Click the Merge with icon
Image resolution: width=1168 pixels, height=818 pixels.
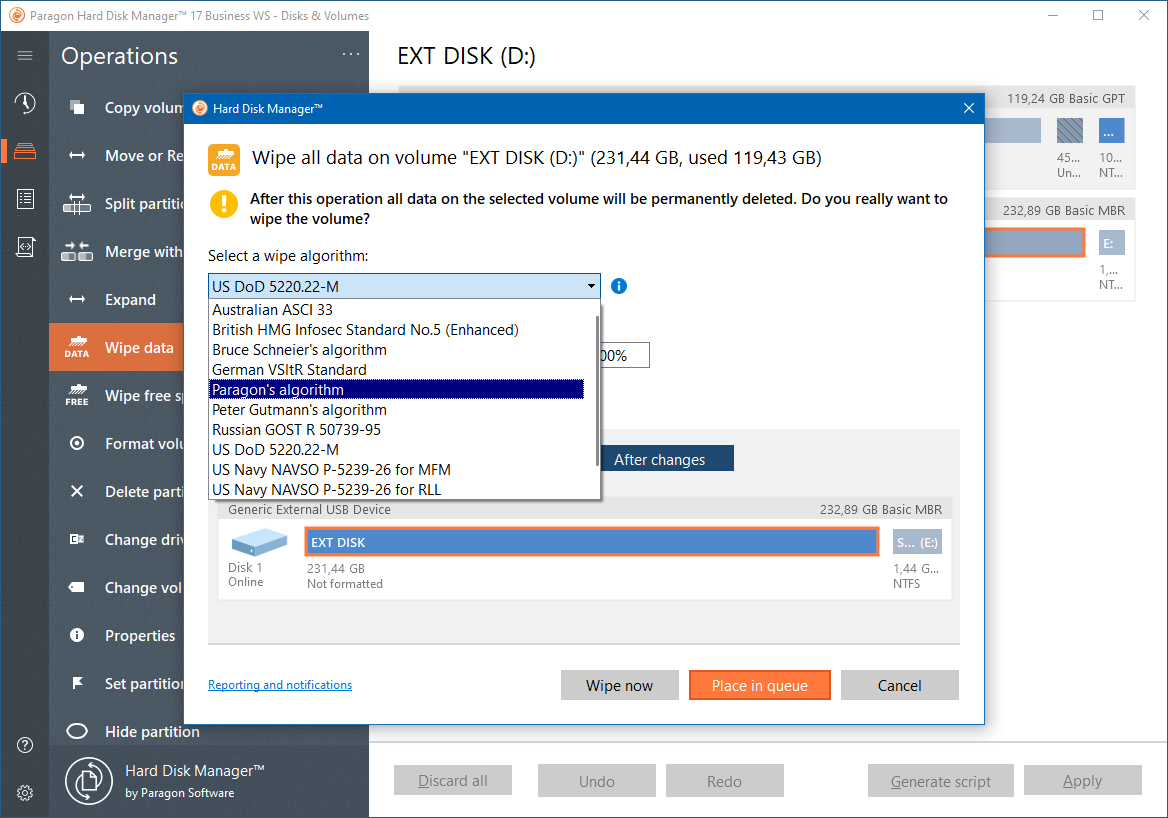77,252
